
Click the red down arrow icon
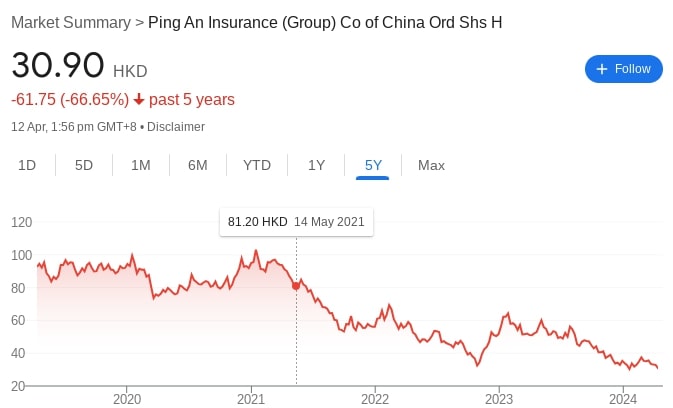[x=139, y=100]
